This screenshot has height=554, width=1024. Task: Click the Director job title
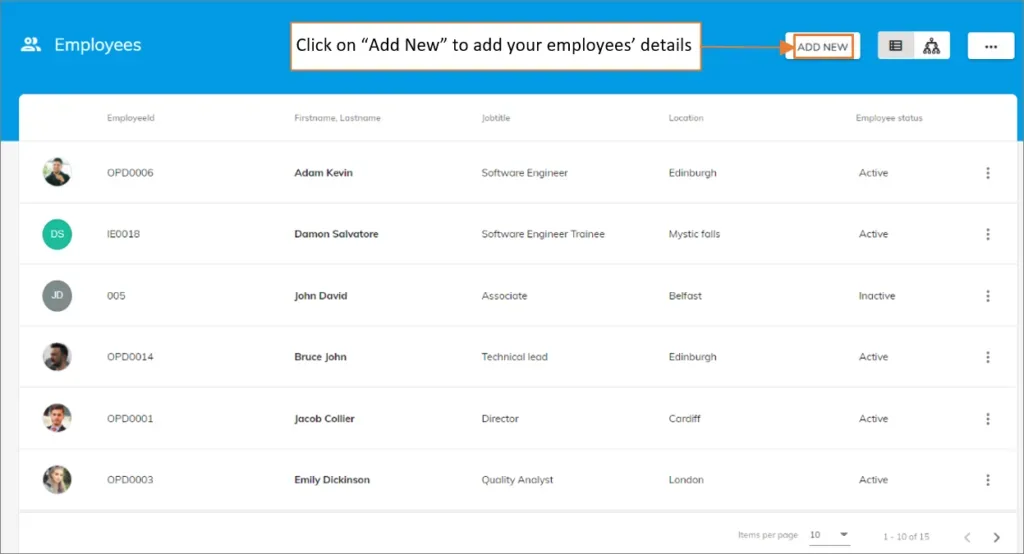click(500, 418)
